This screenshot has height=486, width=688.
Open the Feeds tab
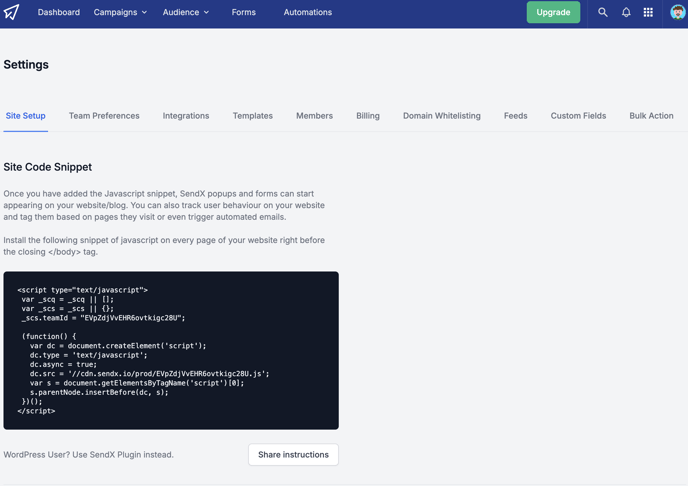click(516, 116)
